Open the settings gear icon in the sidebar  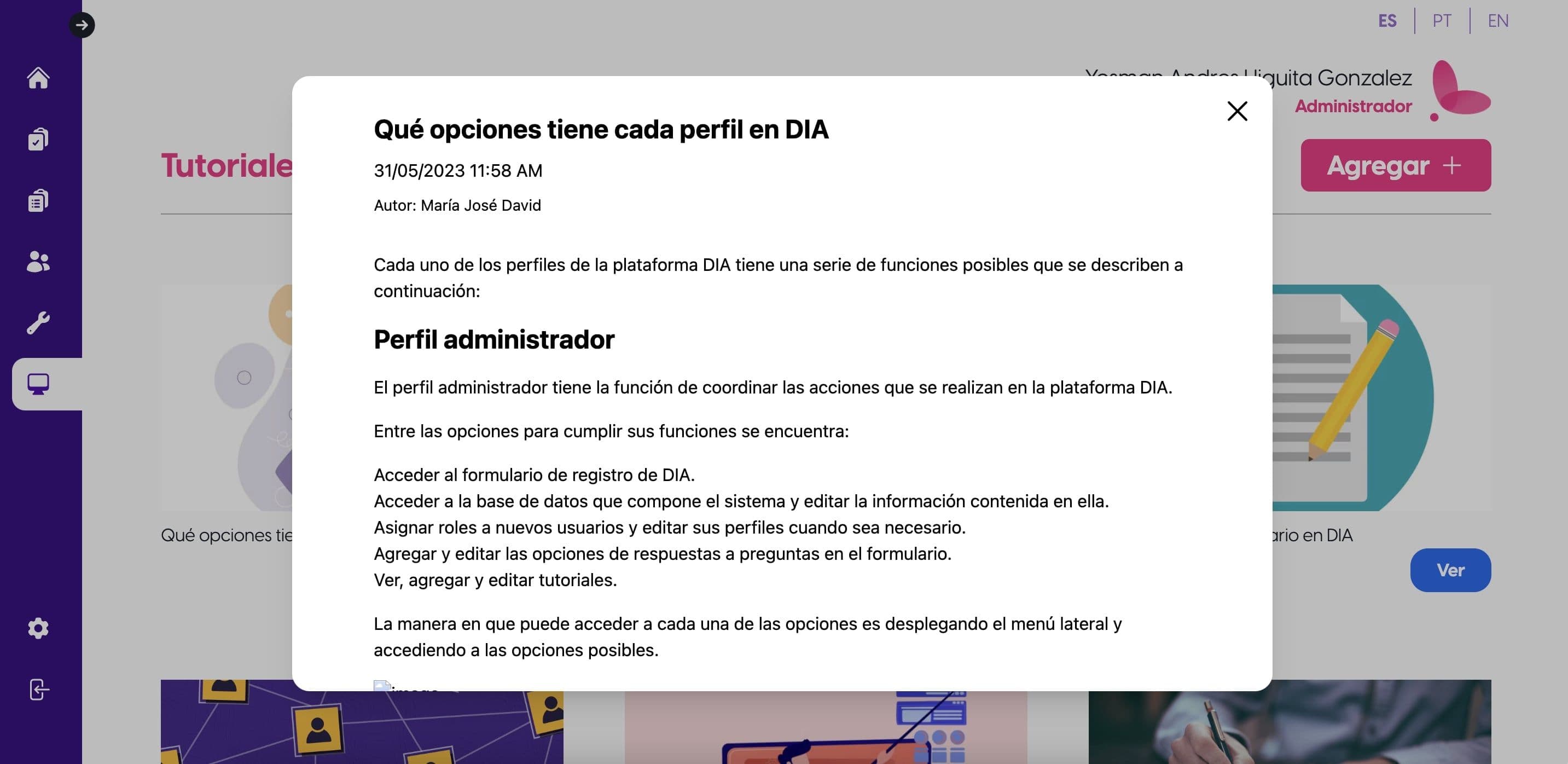[x=38, y=628]
